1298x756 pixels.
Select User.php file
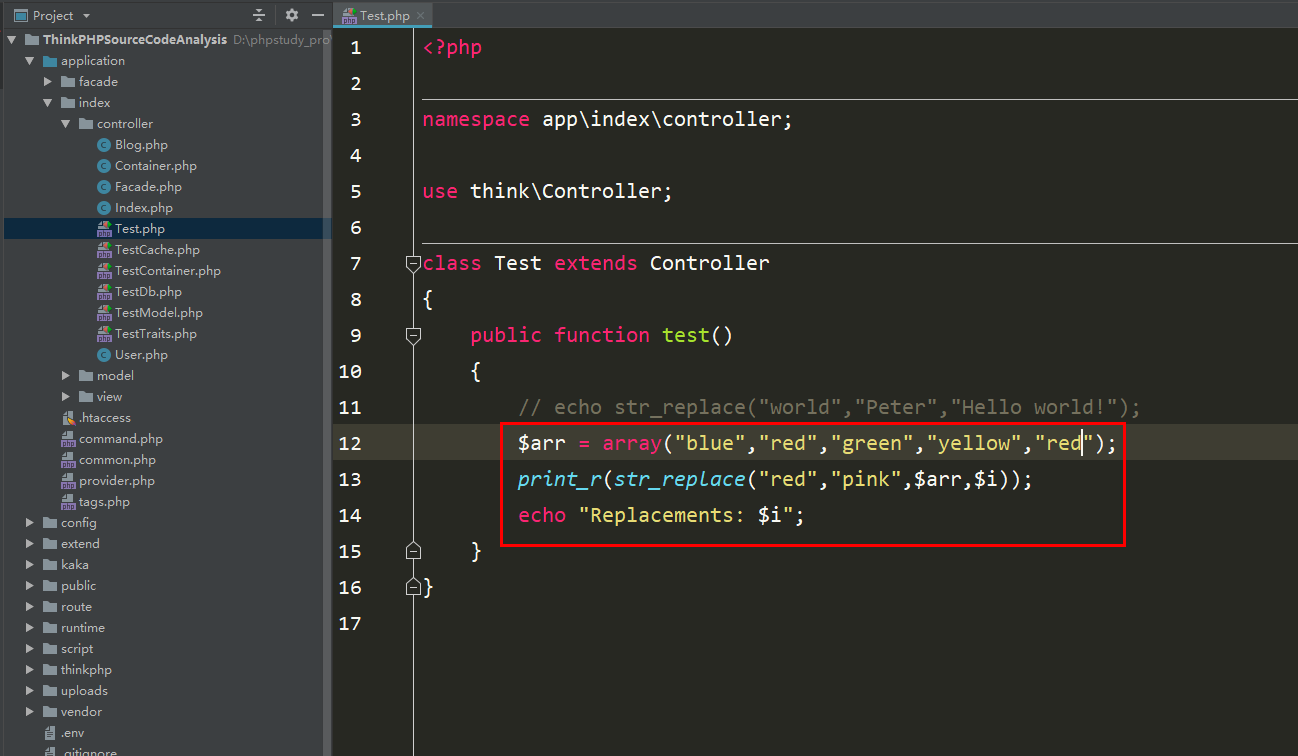pyautogui.click(x=141, y=355)
